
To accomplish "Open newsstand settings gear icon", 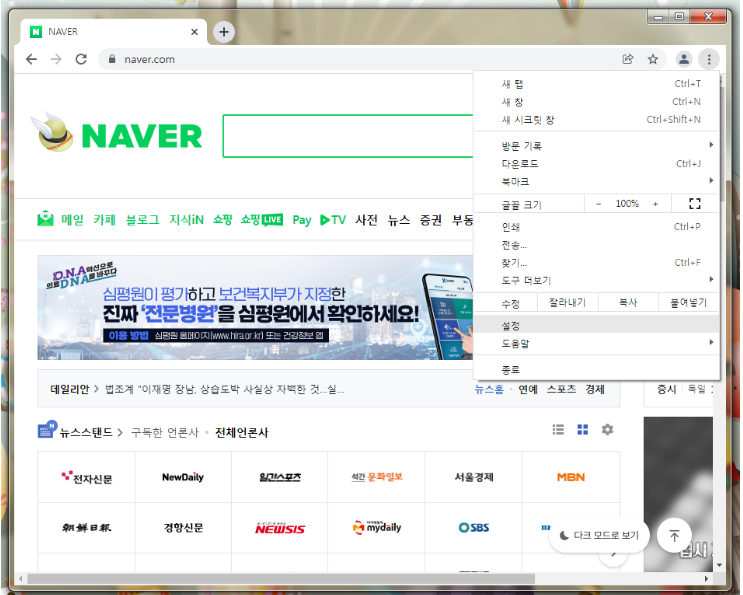I will pyautogui.click(x=607, y=430).
